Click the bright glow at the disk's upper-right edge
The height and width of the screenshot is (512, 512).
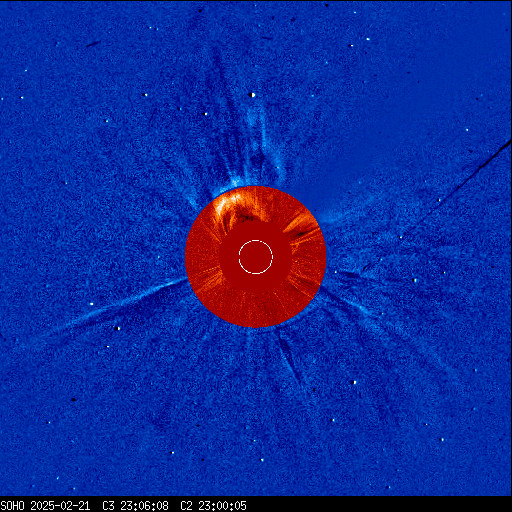click(330, 218)
